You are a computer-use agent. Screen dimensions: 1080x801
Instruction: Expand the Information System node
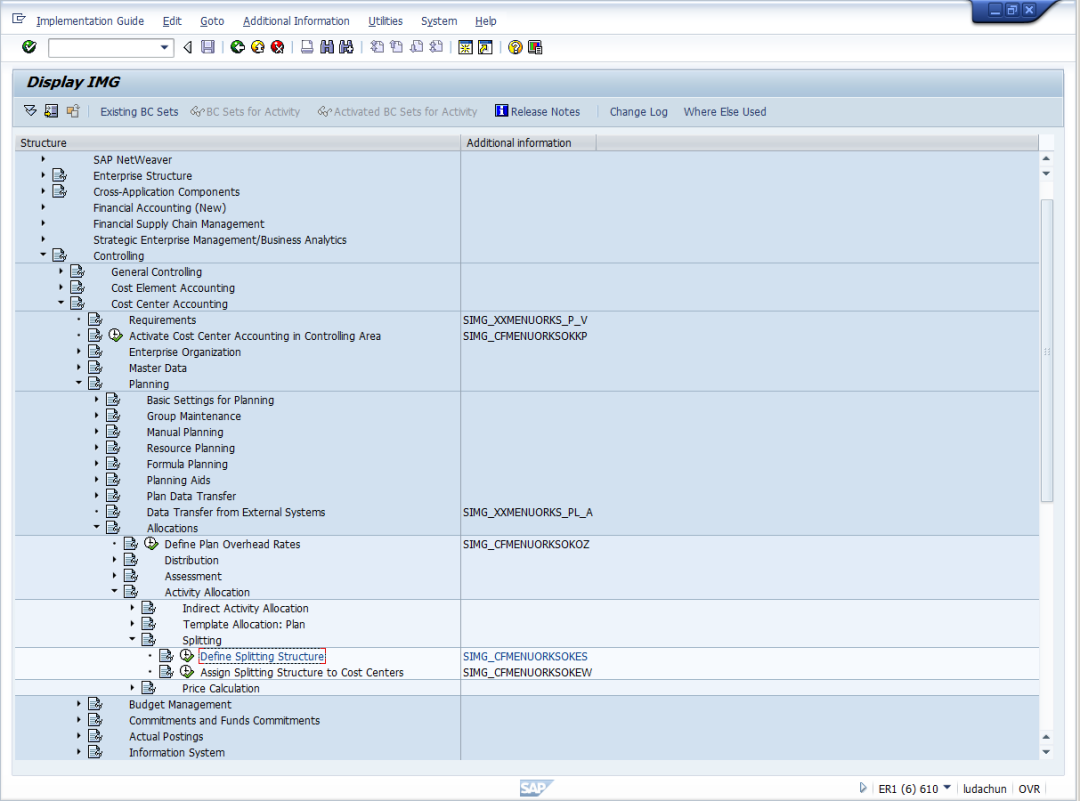click(x=79, y=751)
